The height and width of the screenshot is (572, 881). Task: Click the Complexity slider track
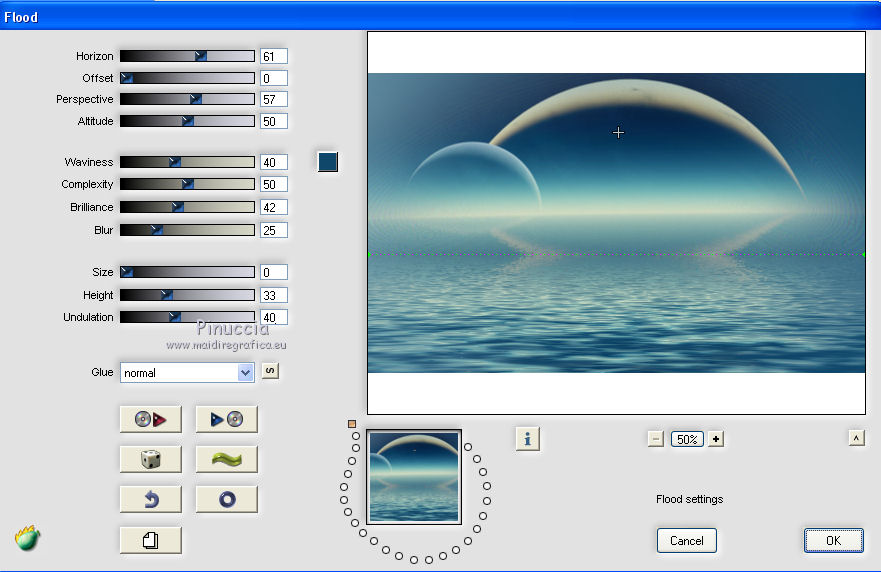pos(187,184)
